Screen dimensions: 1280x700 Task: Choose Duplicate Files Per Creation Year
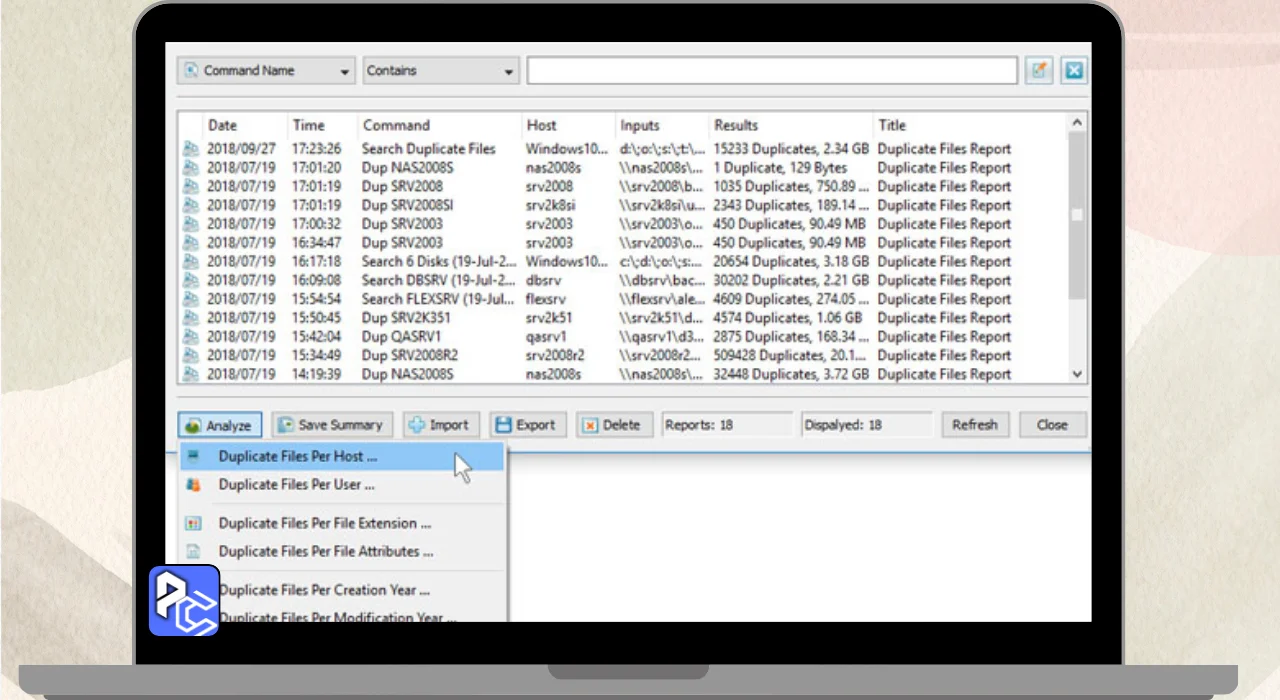(324, 590)
